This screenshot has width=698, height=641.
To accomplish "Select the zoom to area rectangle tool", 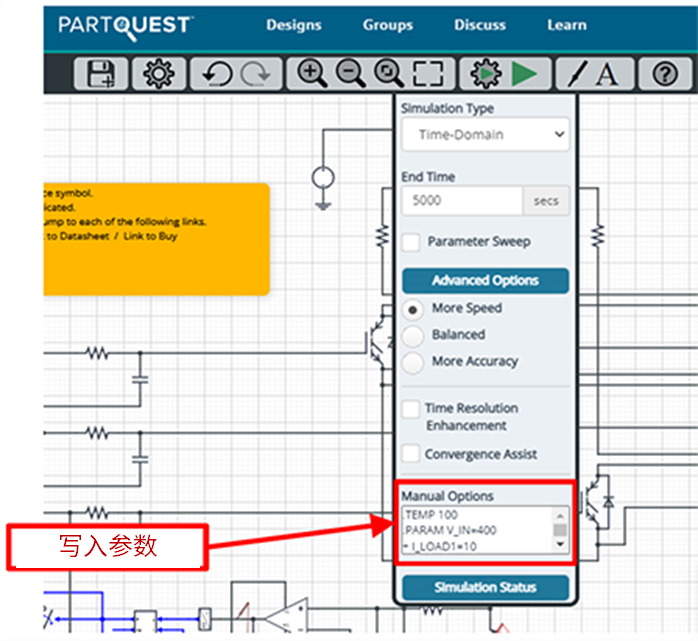I will [428, 74].
